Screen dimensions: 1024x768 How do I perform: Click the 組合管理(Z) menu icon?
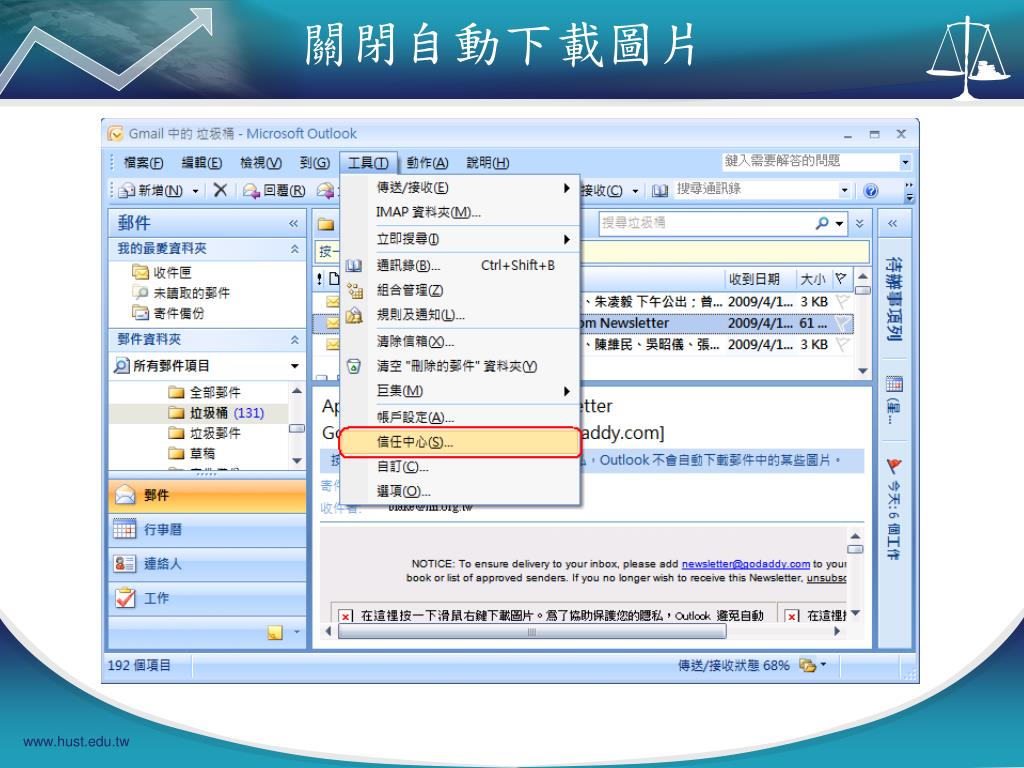coord(354,290)
